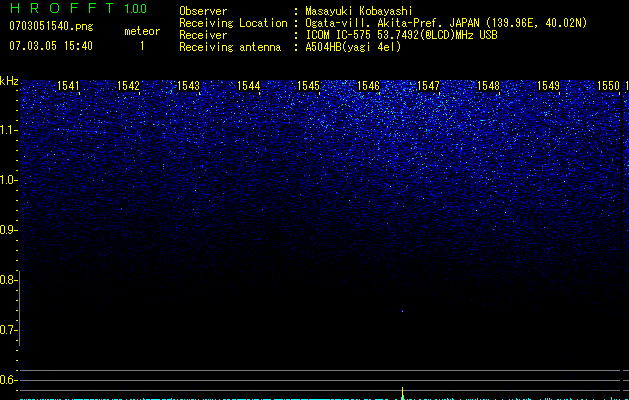Image resolution: width=629 pixels, height=400 pixels.
Task: Click the 0.6 kHz axis label
Action: click(7, 380)
